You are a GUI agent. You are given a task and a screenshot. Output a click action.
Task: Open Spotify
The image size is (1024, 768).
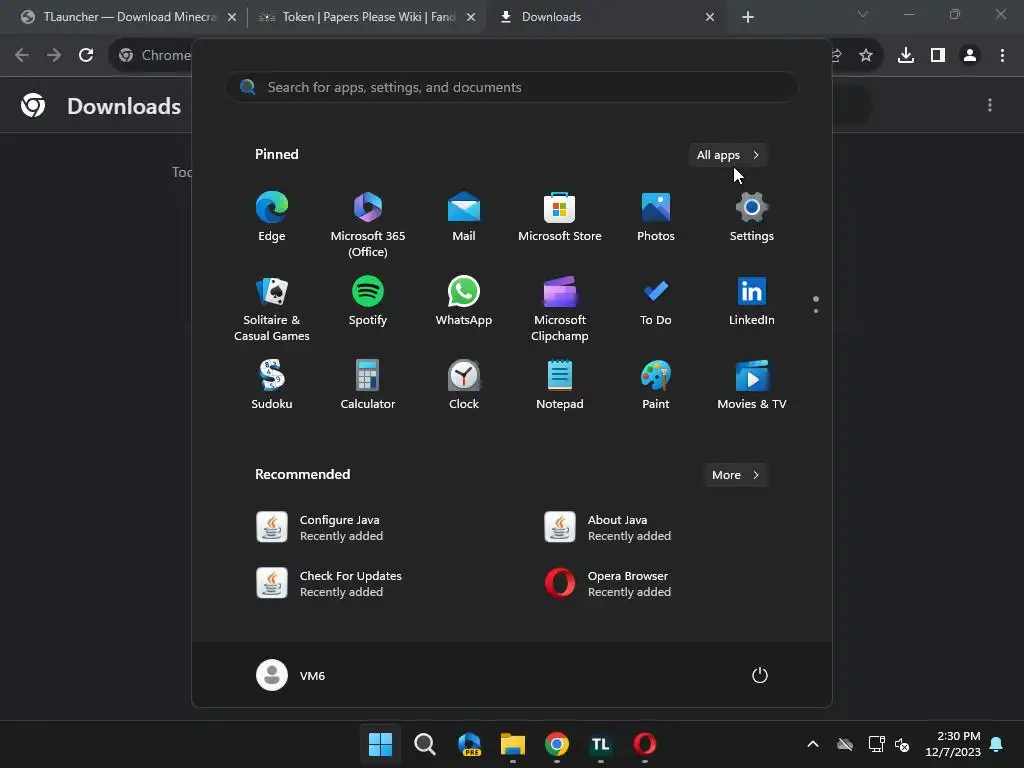point(368,301)
